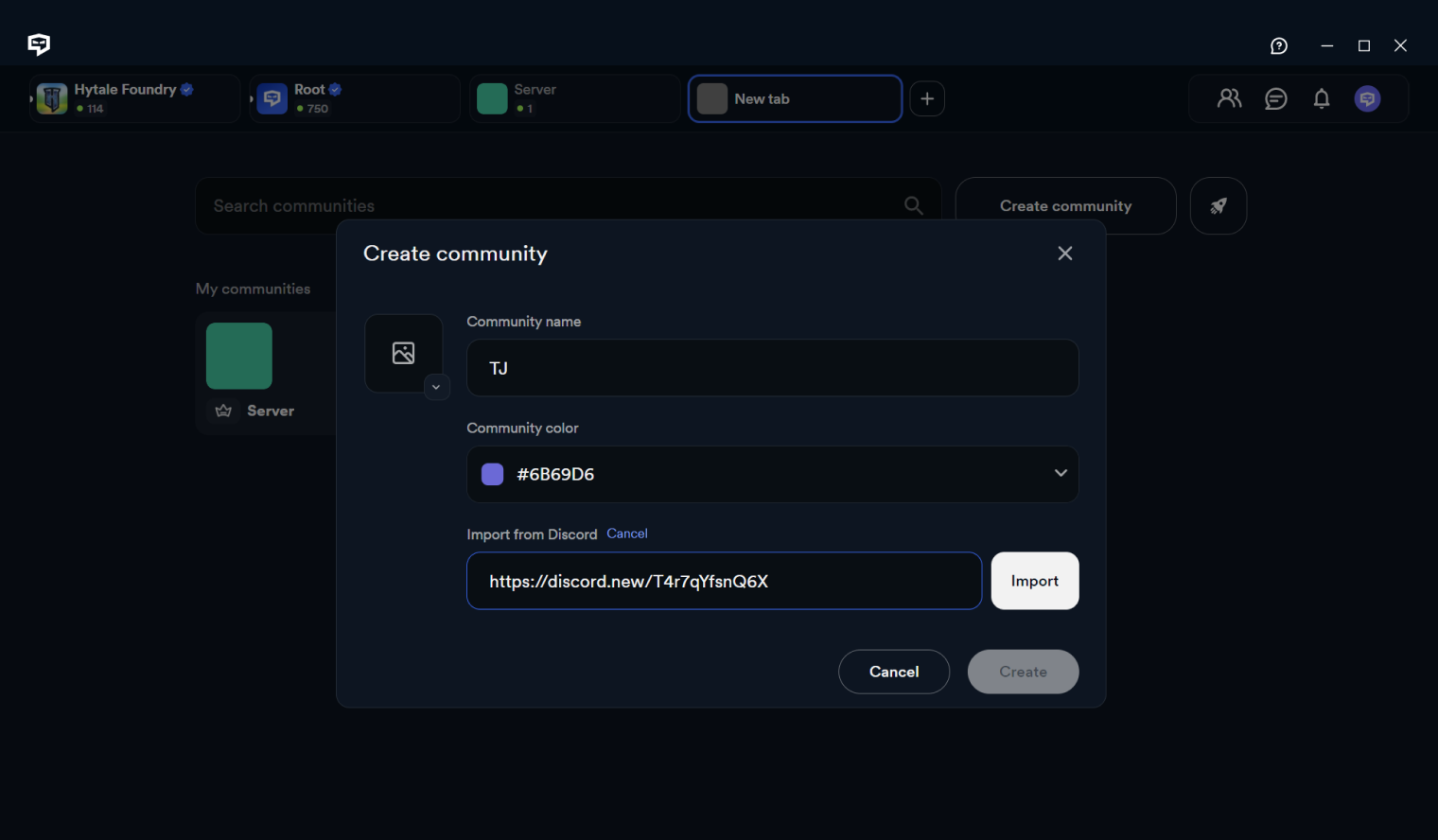
Task: Upload a community image via picture icon
Action: point(404,353)
